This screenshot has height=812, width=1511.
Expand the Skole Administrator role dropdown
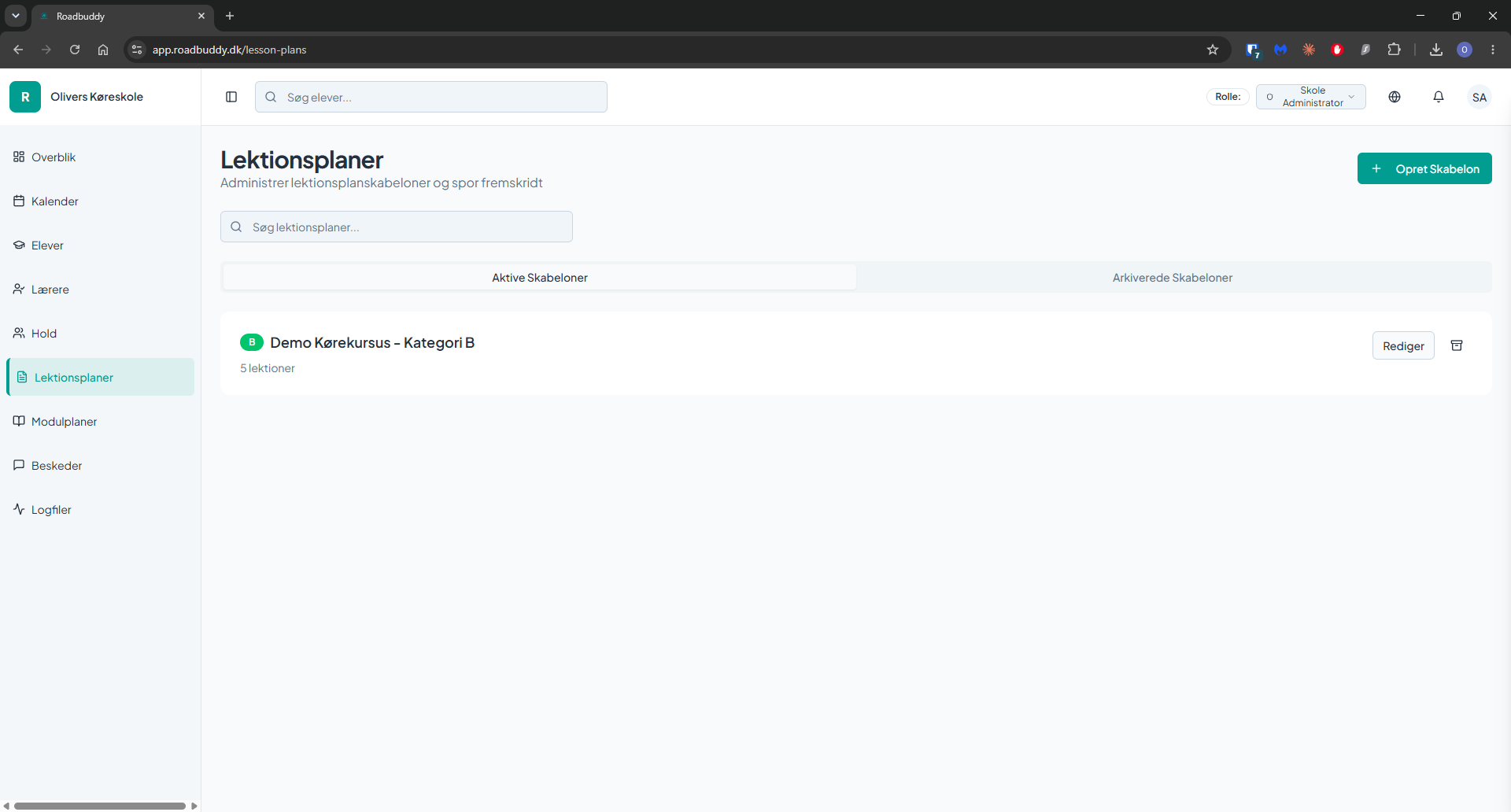click(1311, 97)
